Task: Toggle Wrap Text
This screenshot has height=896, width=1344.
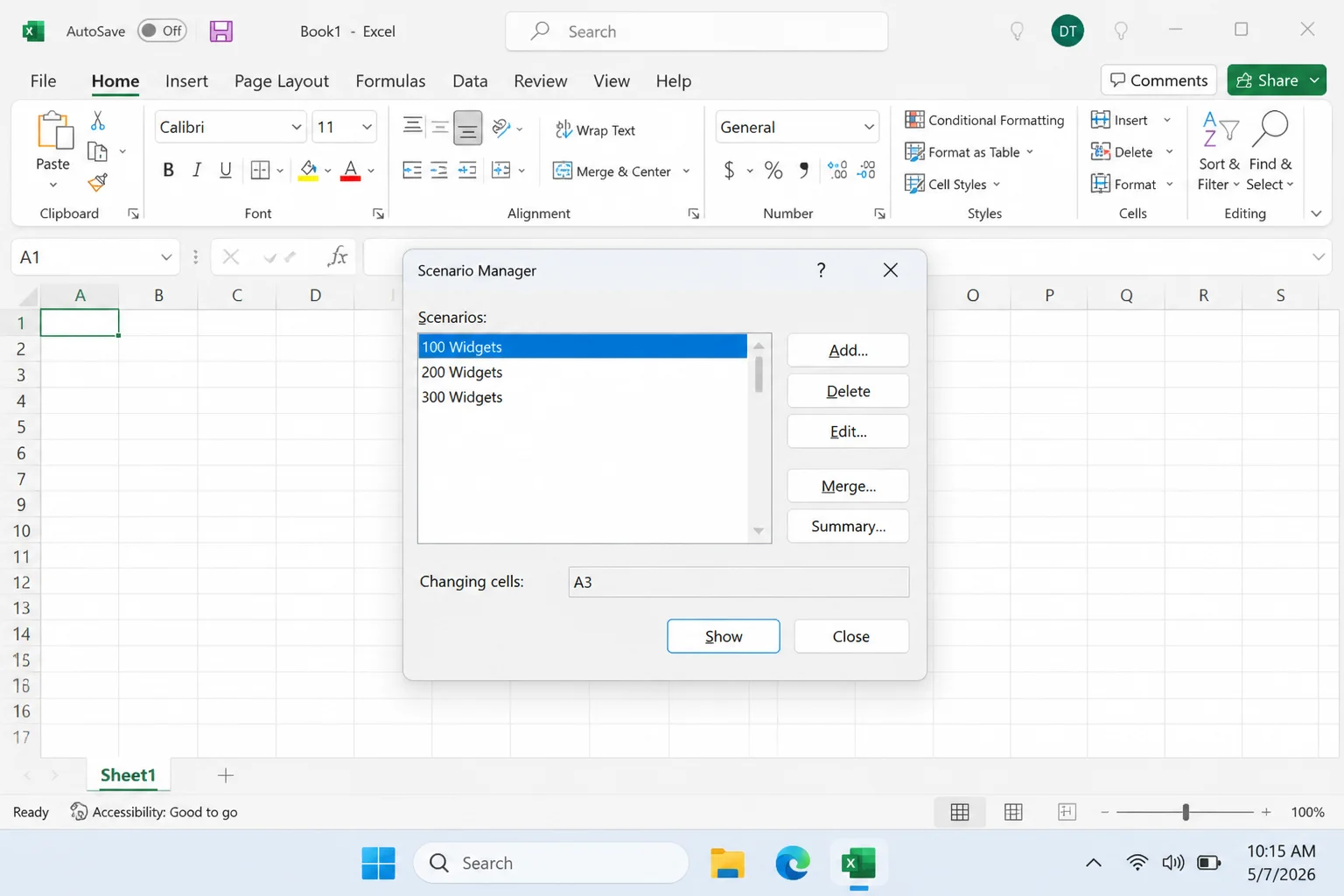Action: [595, 129]
